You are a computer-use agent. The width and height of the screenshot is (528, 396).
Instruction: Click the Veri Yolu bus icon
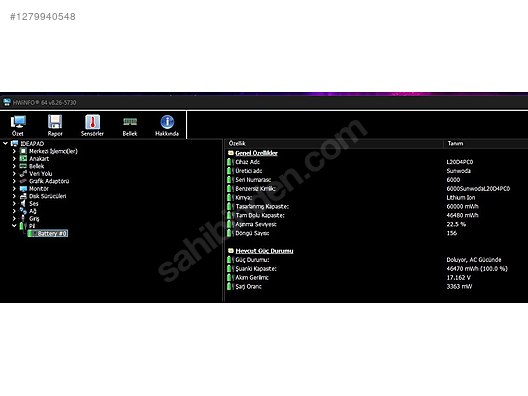pos(23,173)
